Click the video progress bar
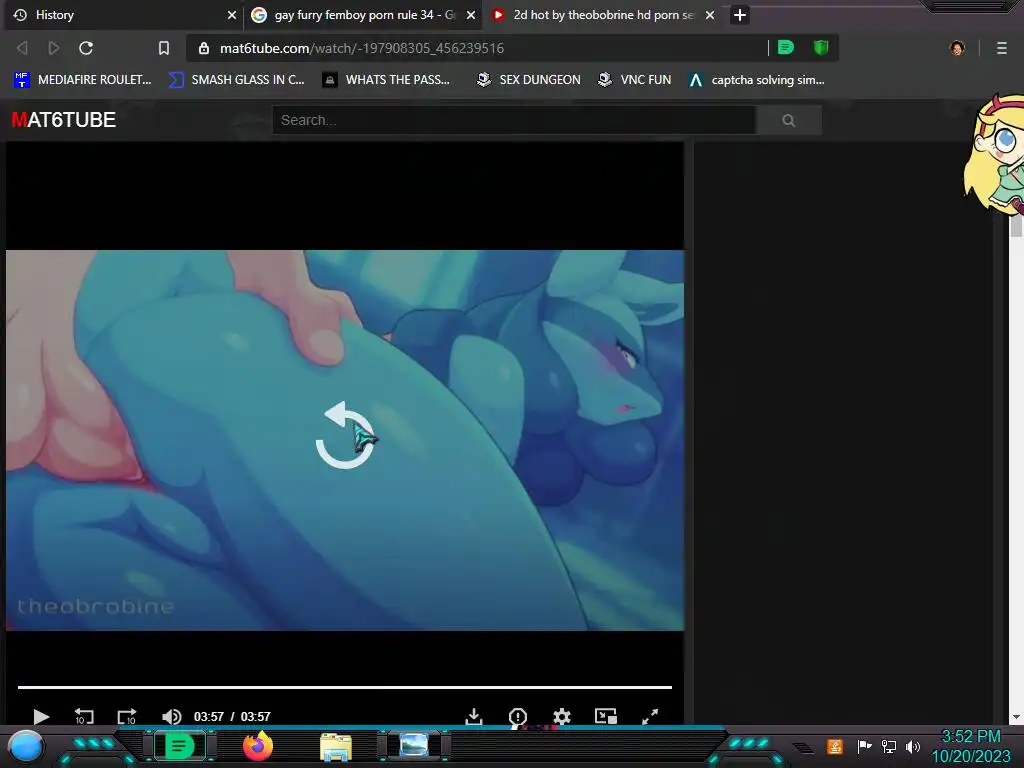The image size is (1024, 768). (x=345, y=687)
